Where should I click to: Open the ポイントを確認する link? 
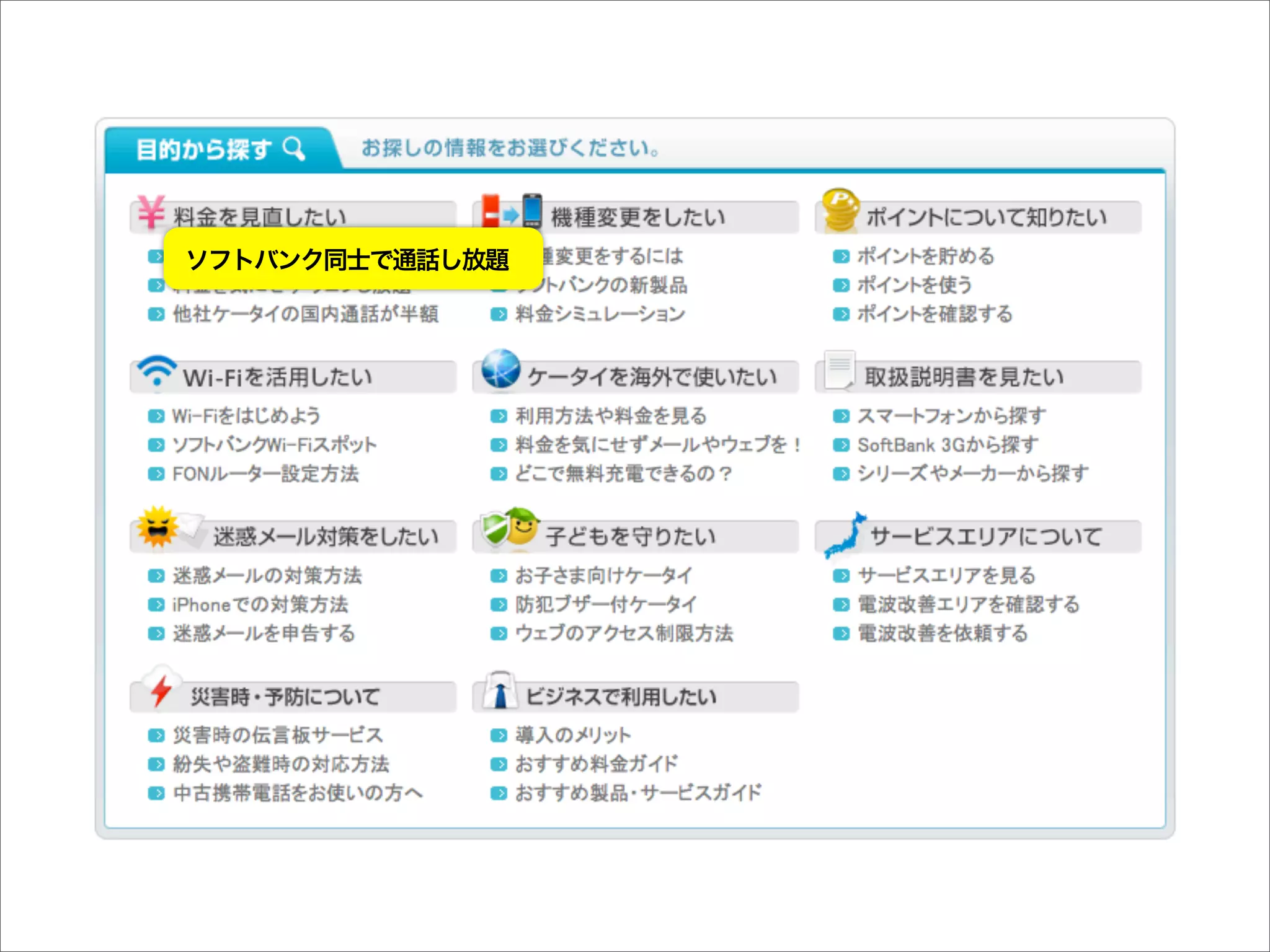click(x=935, y=314)
